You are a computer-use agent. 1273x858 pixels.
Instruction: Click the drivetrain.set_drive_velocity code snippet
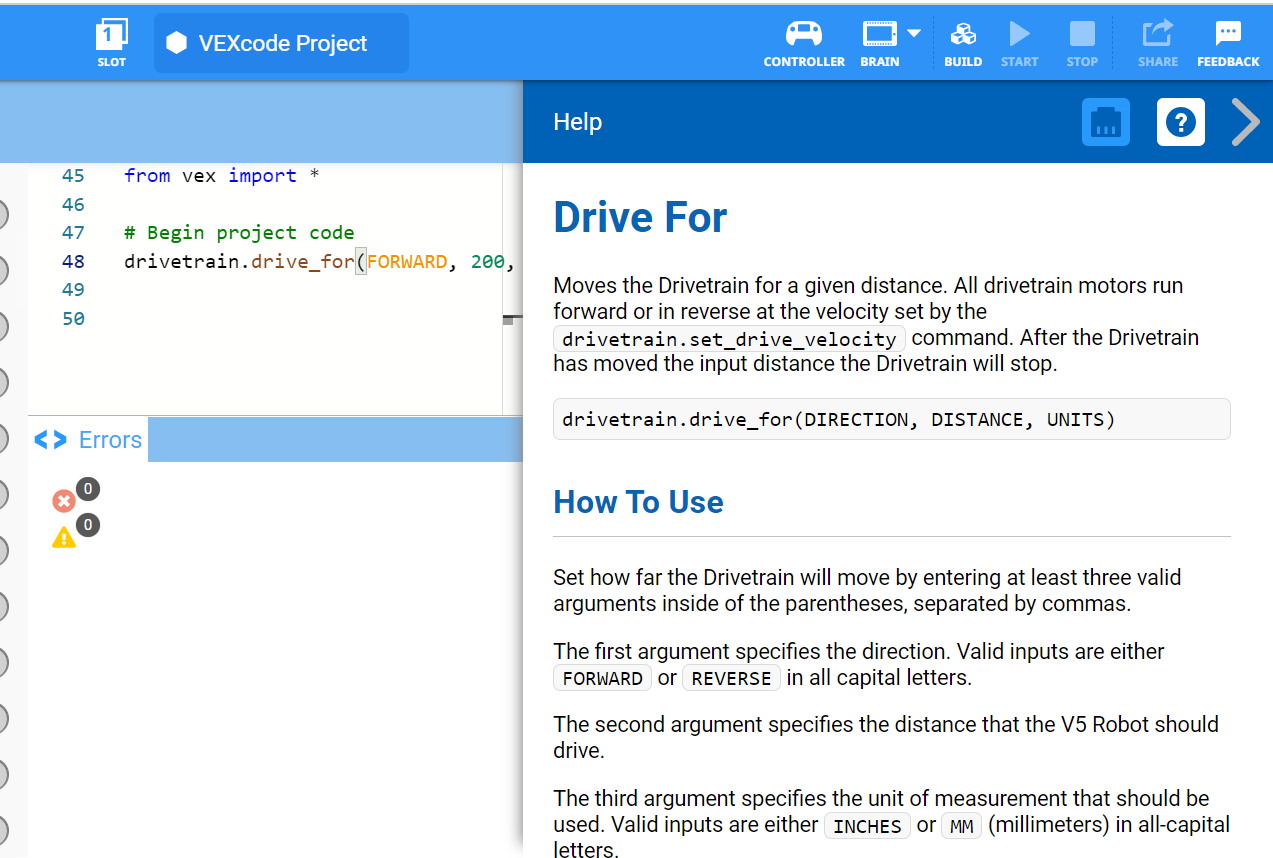coord(729,338)
